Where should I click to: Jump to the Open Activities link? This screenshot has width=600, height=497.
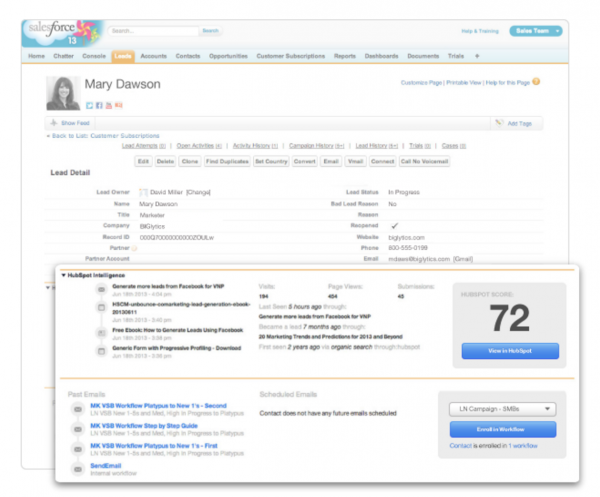[x=199, y=146]
